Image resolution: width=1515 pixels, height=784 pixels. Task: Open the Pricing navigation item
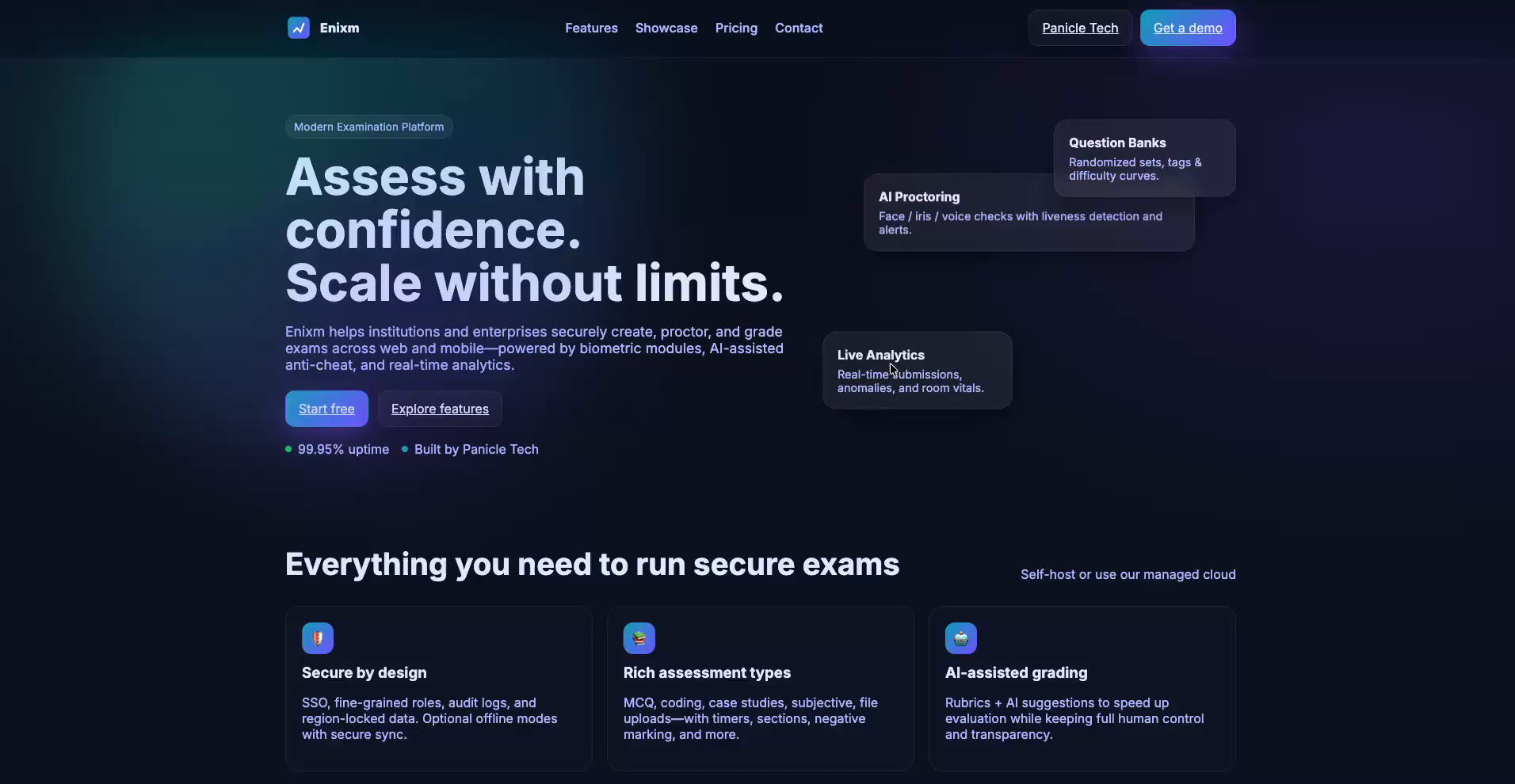pos(736,28)
